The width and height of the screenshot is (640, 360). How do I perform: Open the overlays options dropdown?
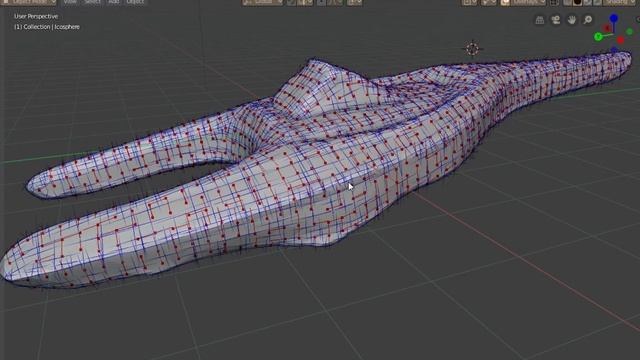tap(528, 2)
